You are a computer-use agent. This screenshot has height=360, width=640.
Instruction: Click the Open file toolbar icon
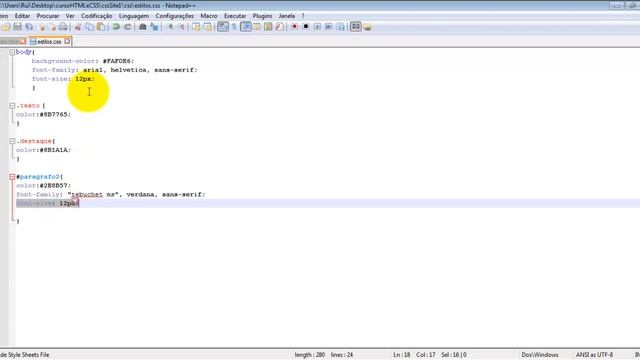7,27
